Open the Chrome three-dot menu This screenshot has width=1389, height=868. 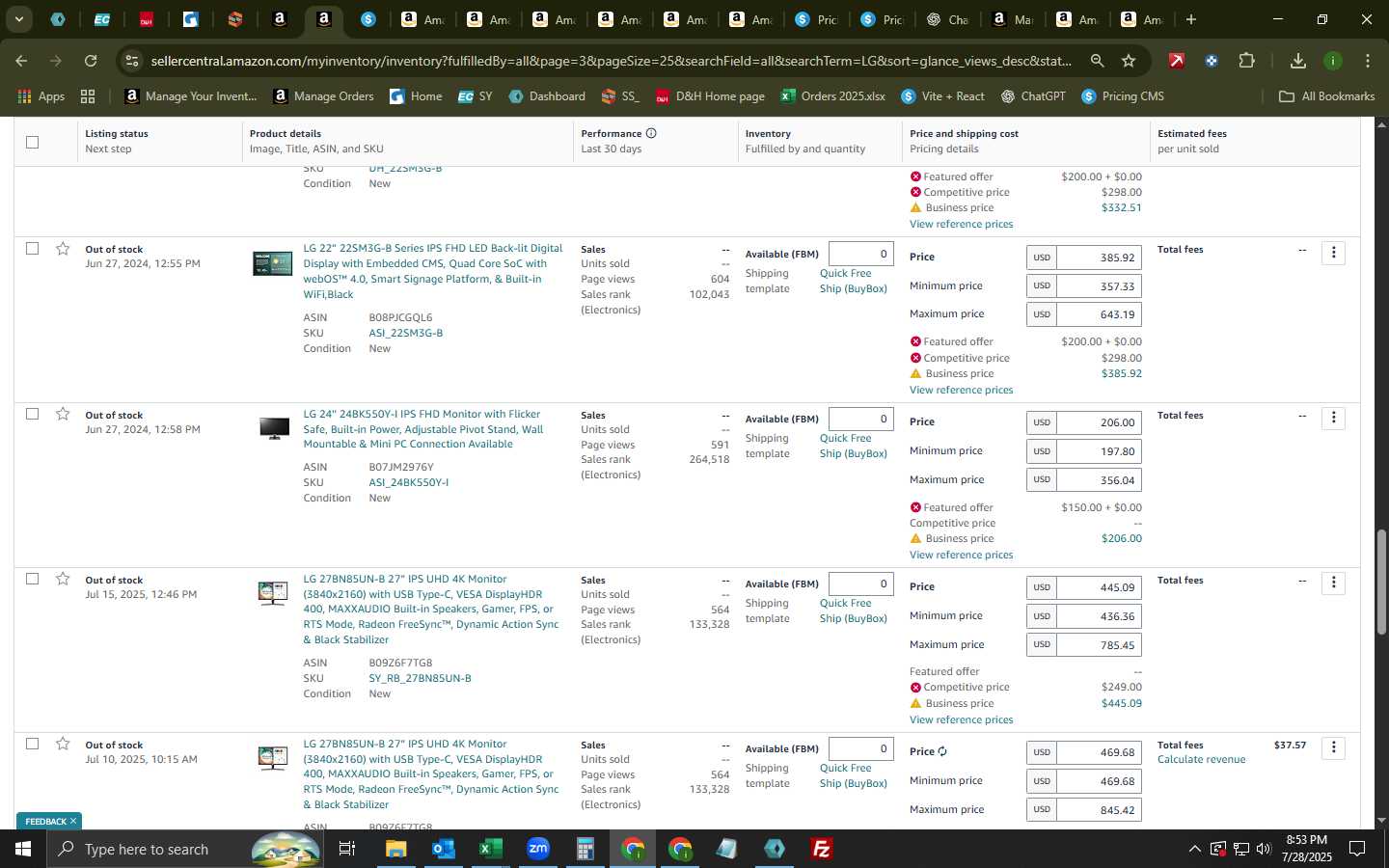click(x=1368, y=61)
